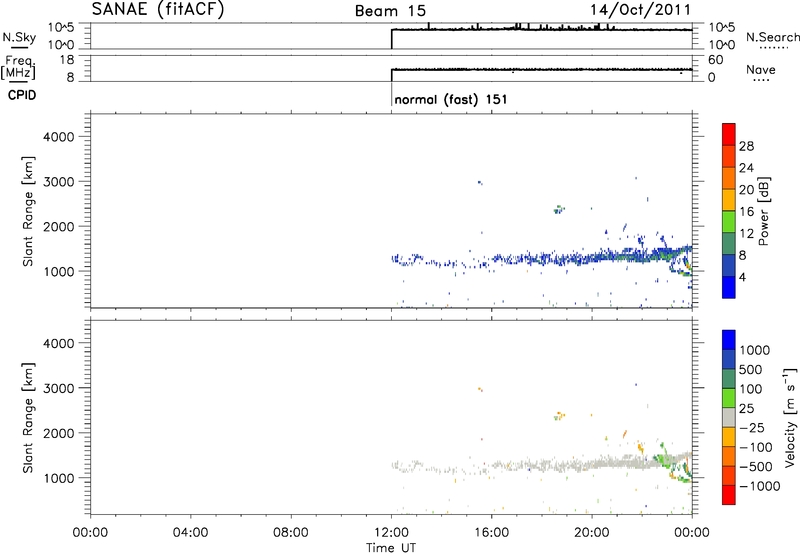Click the frequency trace line in Freq panel

click(541, 69)
